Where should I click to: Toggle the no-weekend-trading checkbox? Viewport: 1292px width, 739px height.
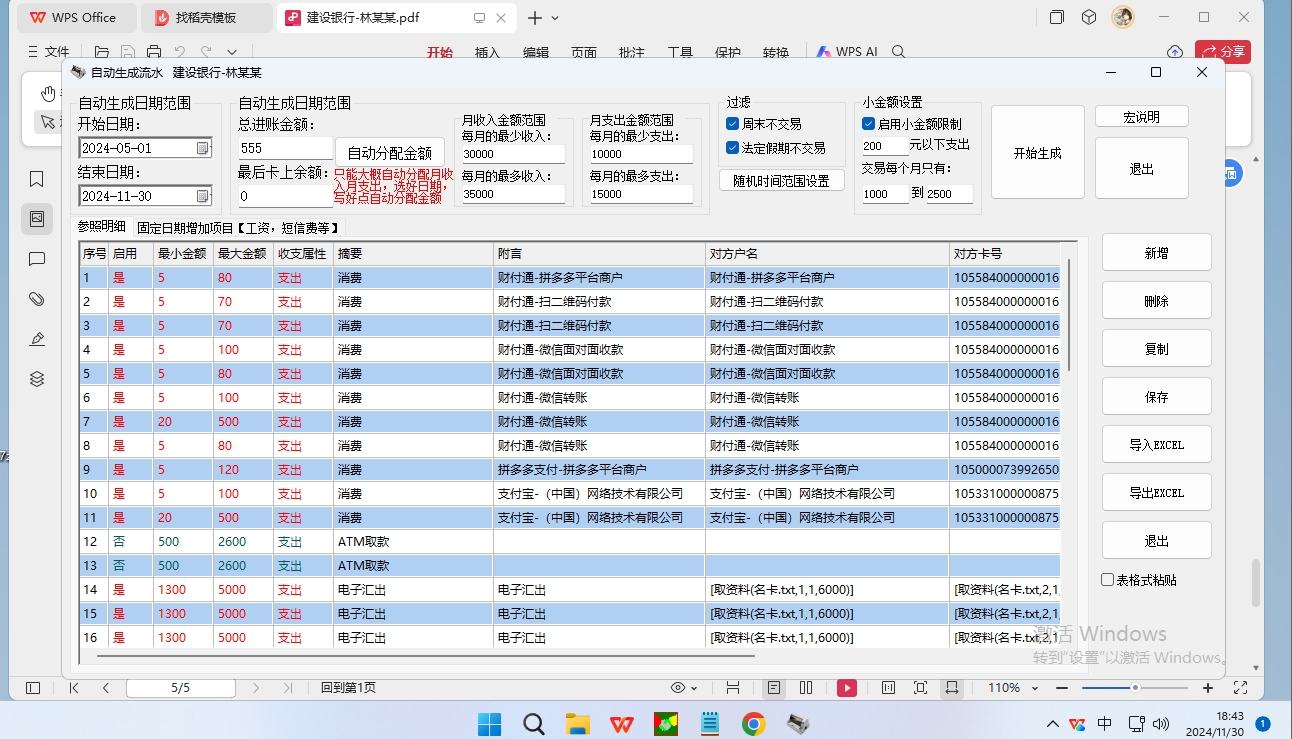[x=733, y=124]
